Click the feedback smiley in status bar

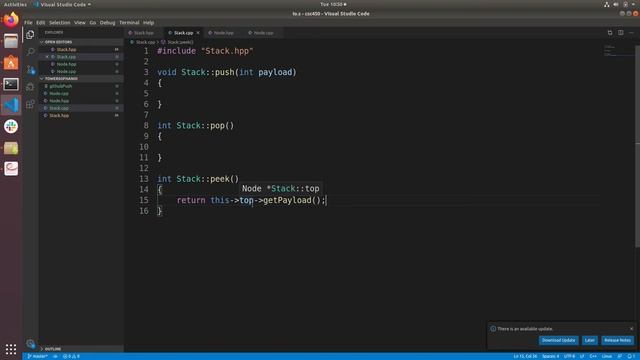point(620,356)
